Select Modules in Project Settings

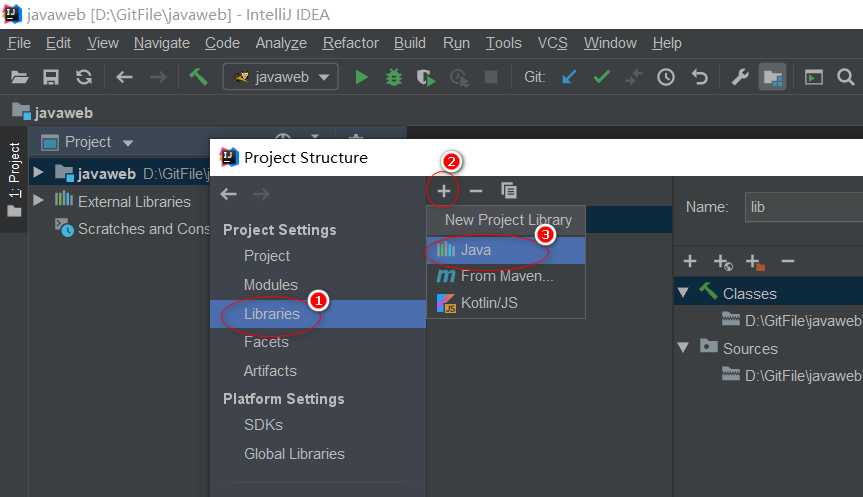click(x=270, y=285)
